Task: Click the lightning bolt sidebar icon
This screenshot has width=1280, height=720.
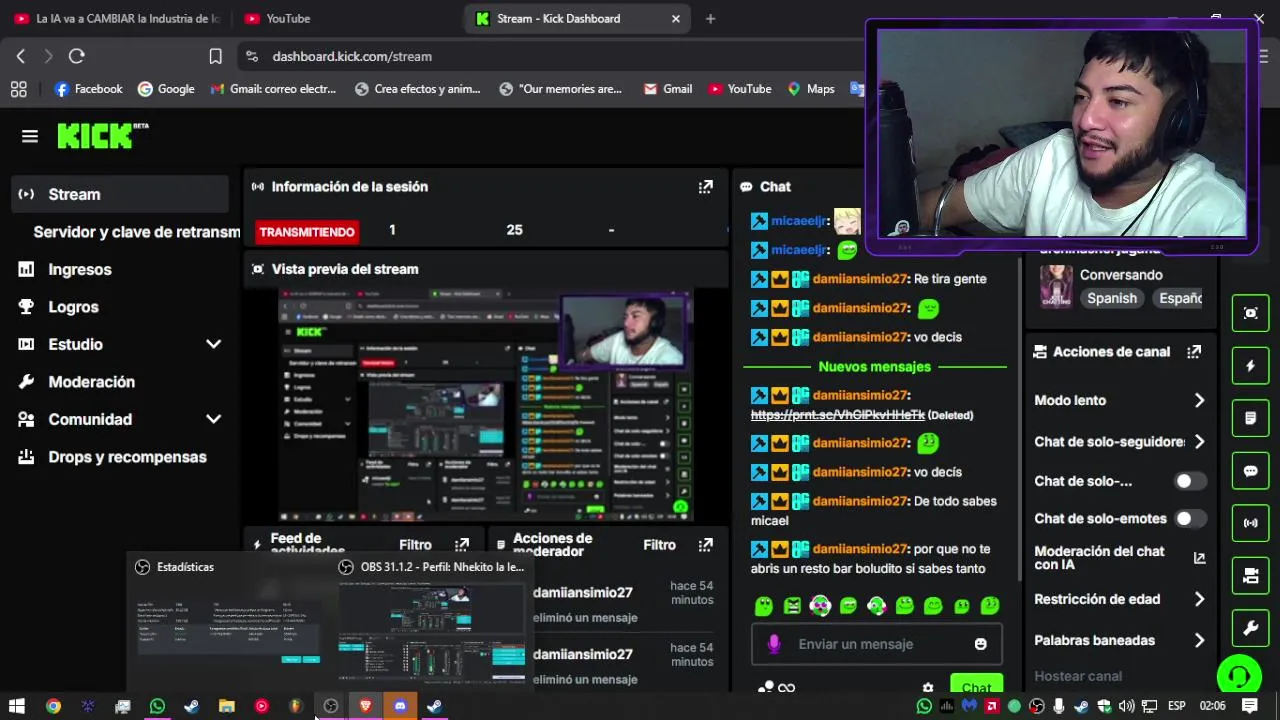Action: 1250,366
